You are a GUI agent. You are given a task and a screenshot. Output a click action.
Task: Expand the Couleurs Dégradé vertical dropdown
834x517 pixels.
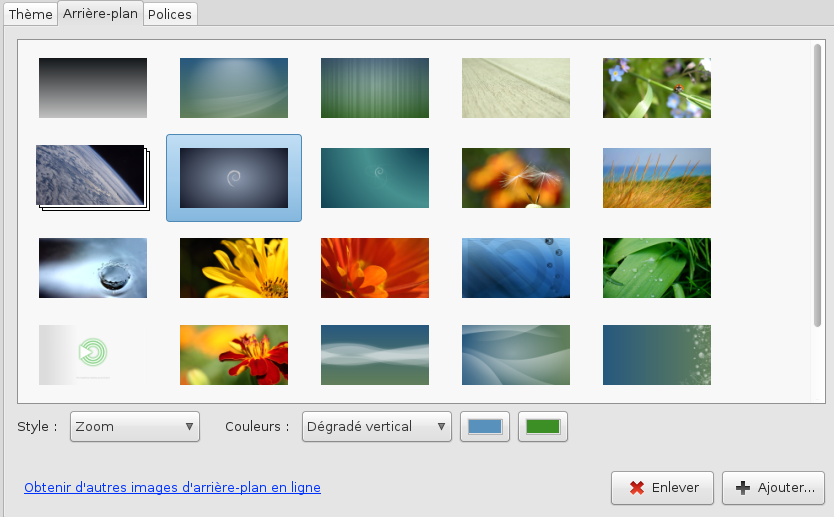376,427
